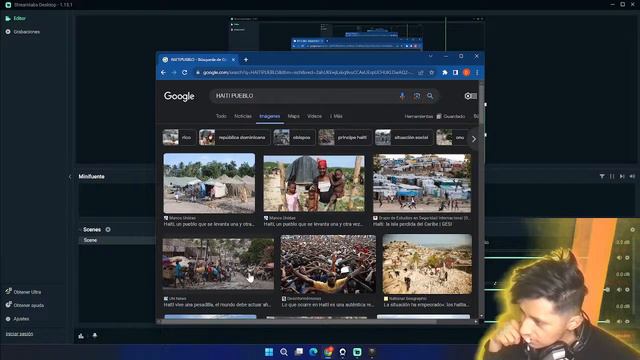Search by image with the Lens icon

point(417,96)
